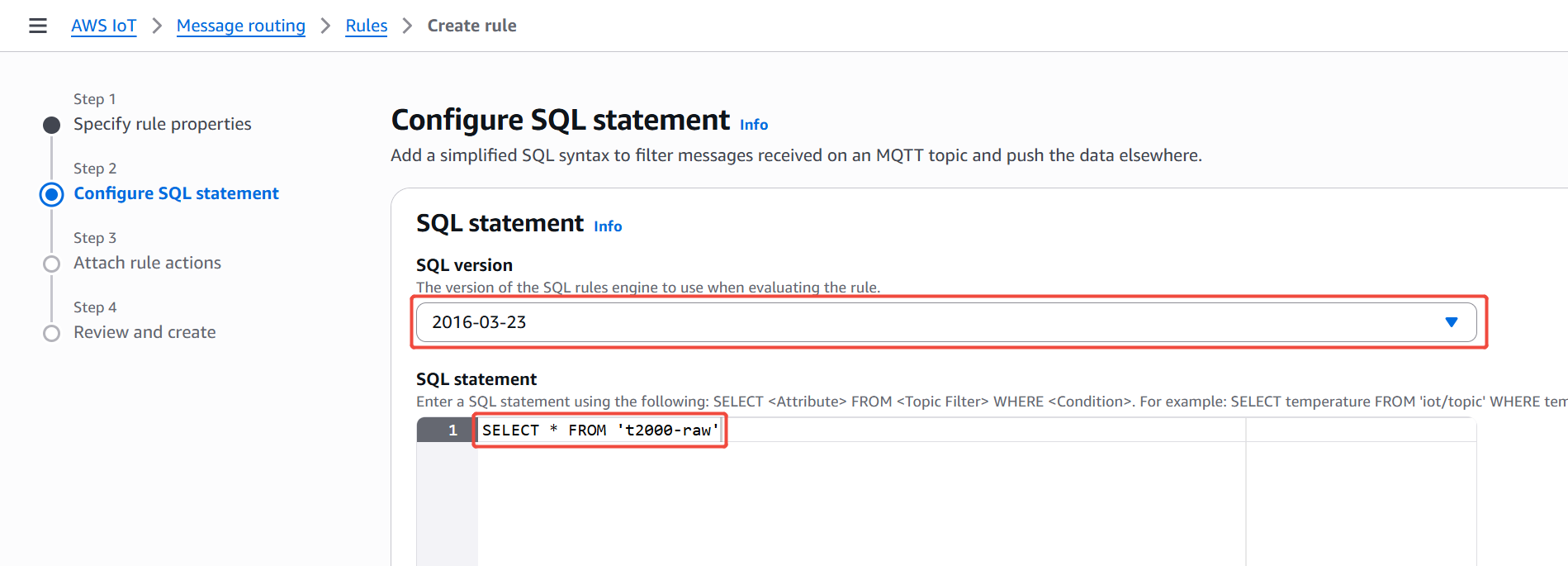This screenshot has width=1568, height=566.
Task: Jump to Attach rule actions step
Action: click(147, 263)
